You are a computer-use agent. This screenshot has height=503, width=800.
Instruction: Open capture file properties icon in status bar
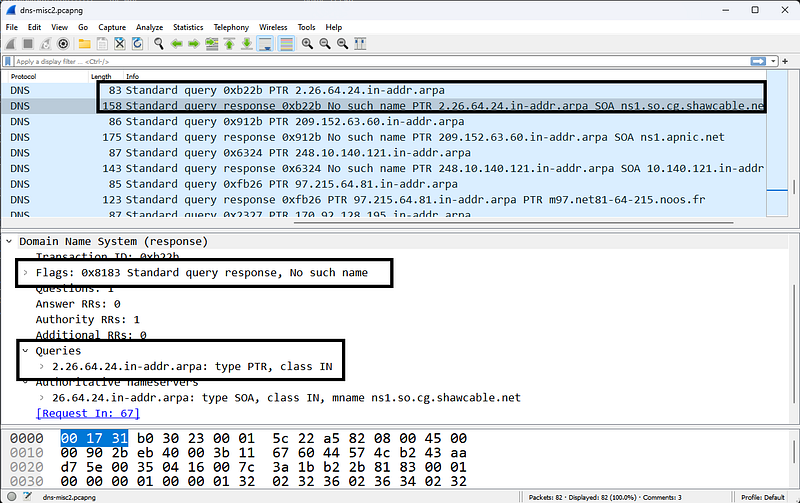28,496
